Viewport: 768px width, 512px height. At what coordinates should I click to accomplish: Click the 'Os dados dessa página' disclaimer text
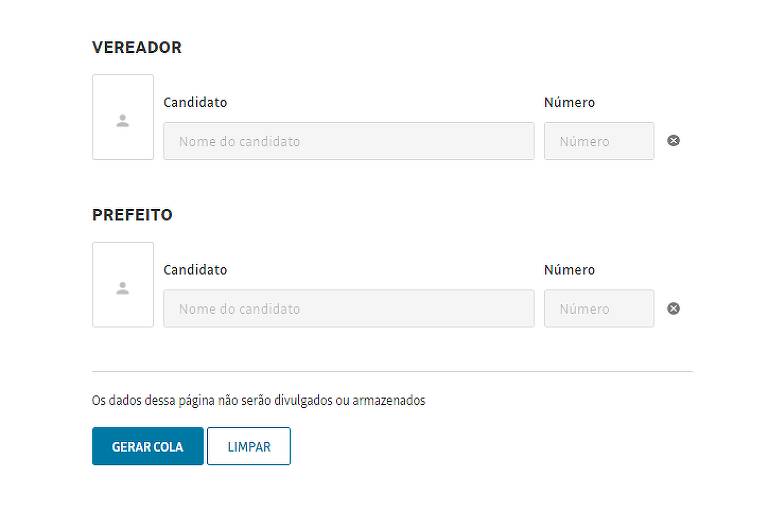(259, 400)
